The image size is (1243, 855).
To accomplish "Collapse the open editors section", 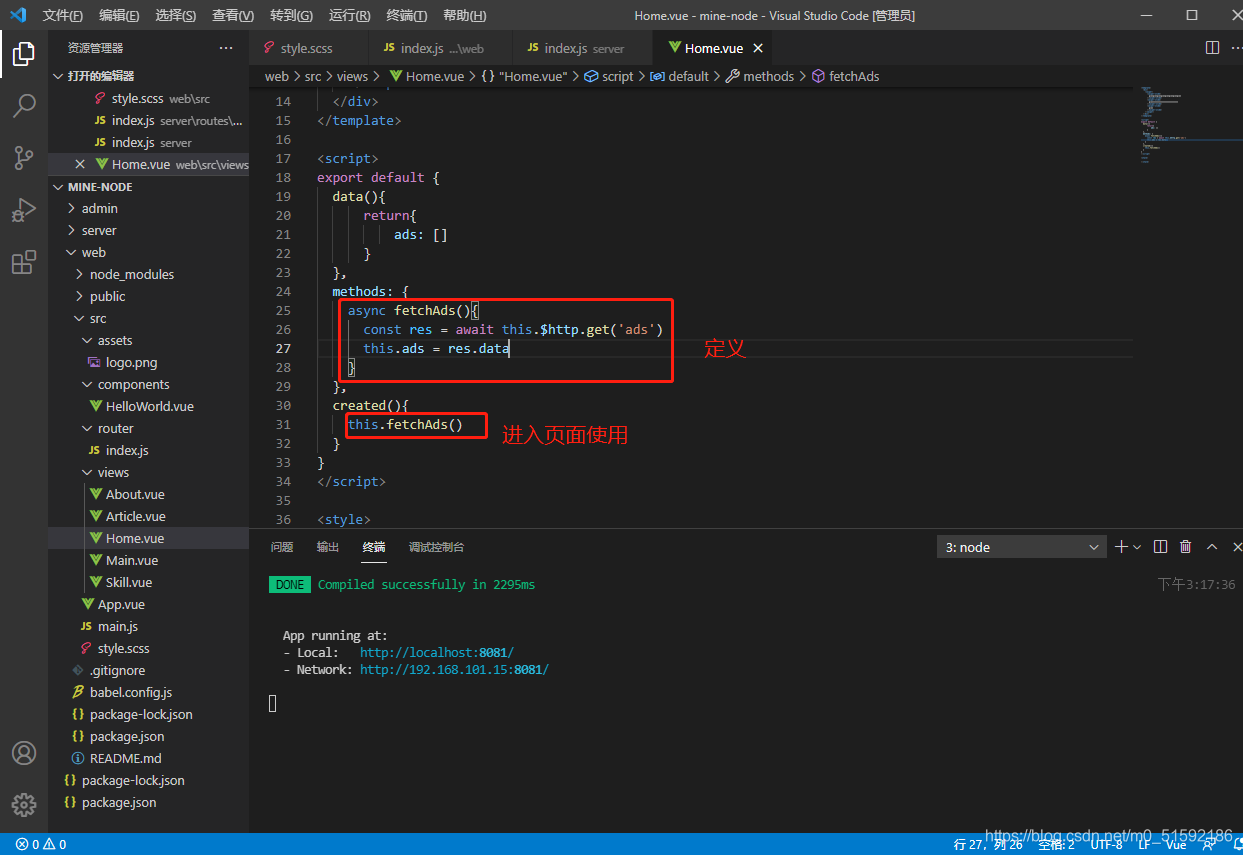I will pos(148,76).
